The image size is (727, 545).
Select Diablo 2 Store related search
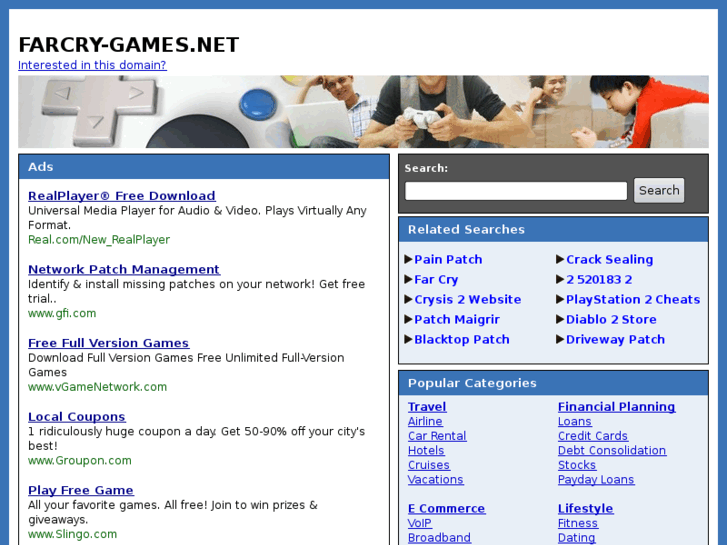(611, 320)
